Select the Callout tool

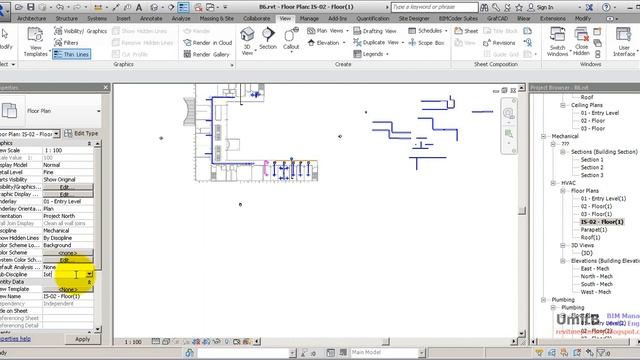pyautogui.click(x=291, y=40)
